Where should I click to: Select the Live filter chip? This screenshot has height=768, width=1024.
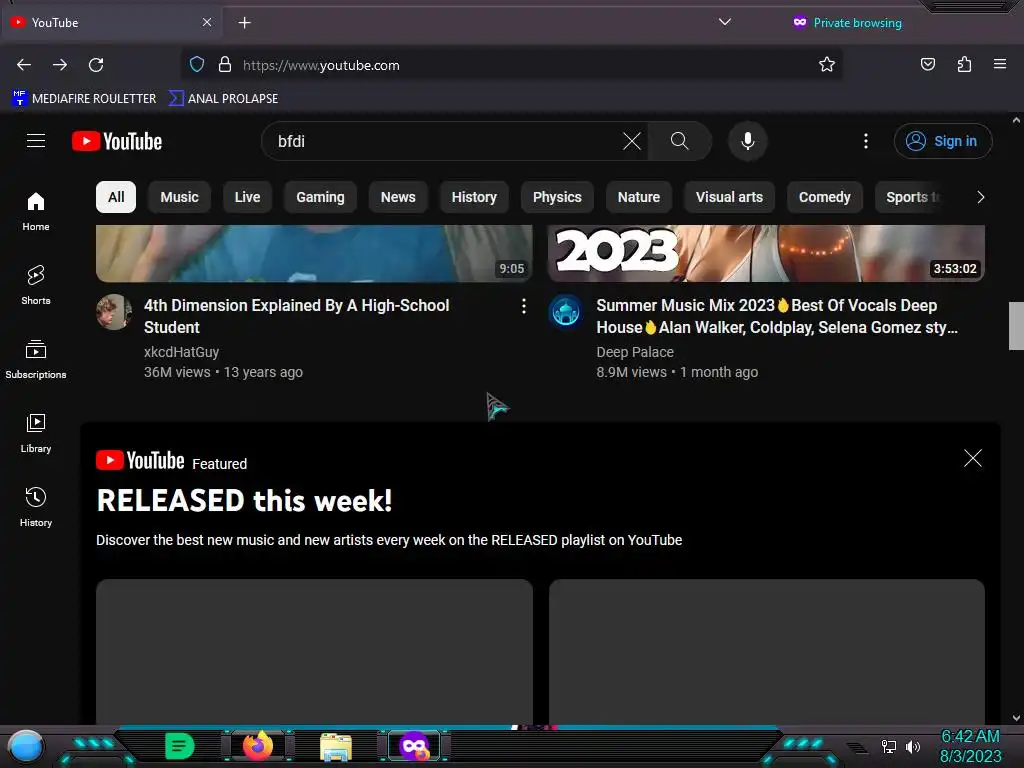click(x=247, y=197)
